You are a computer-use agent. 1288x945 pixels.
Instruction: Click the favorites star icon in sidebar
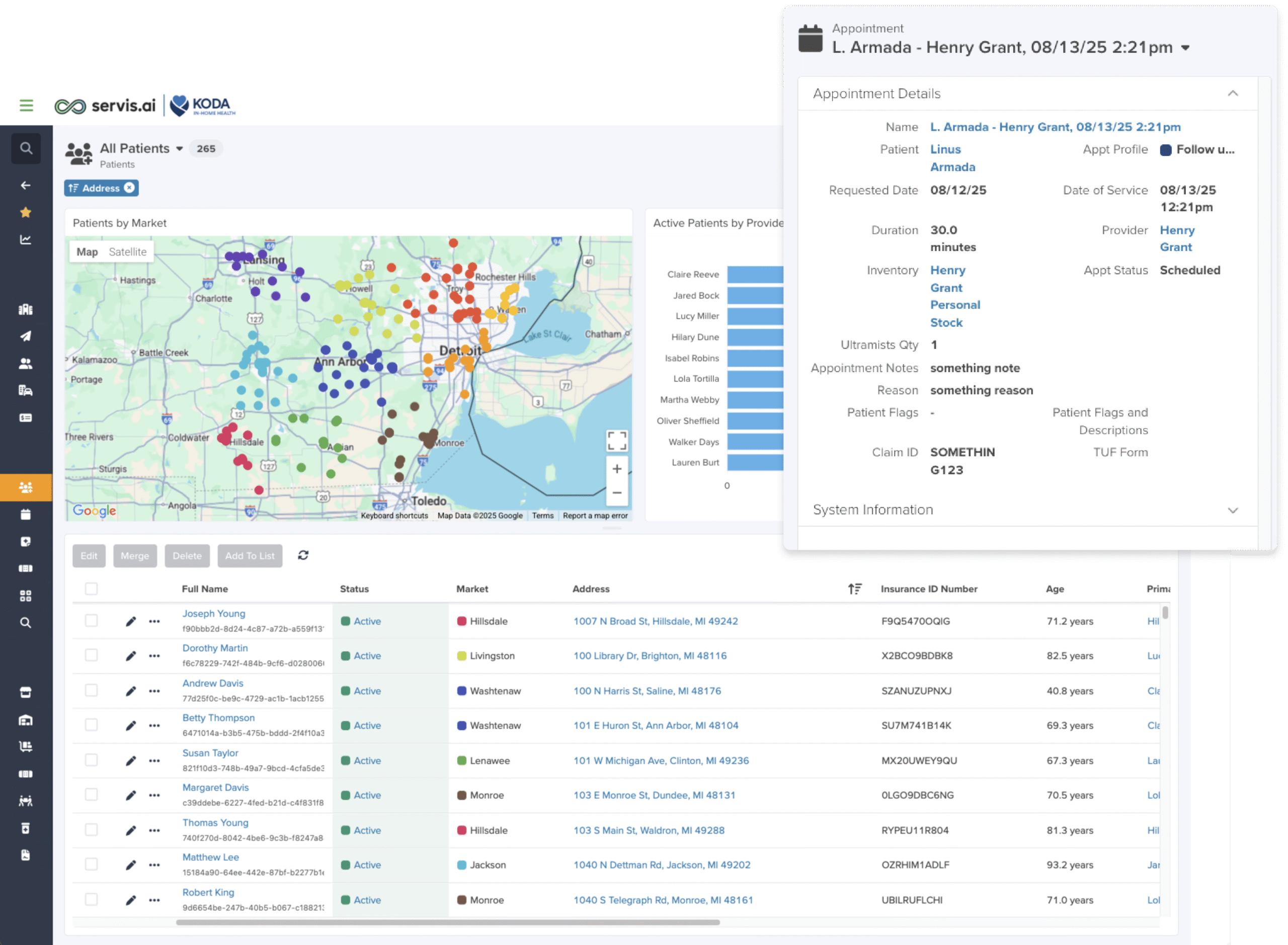26,213
